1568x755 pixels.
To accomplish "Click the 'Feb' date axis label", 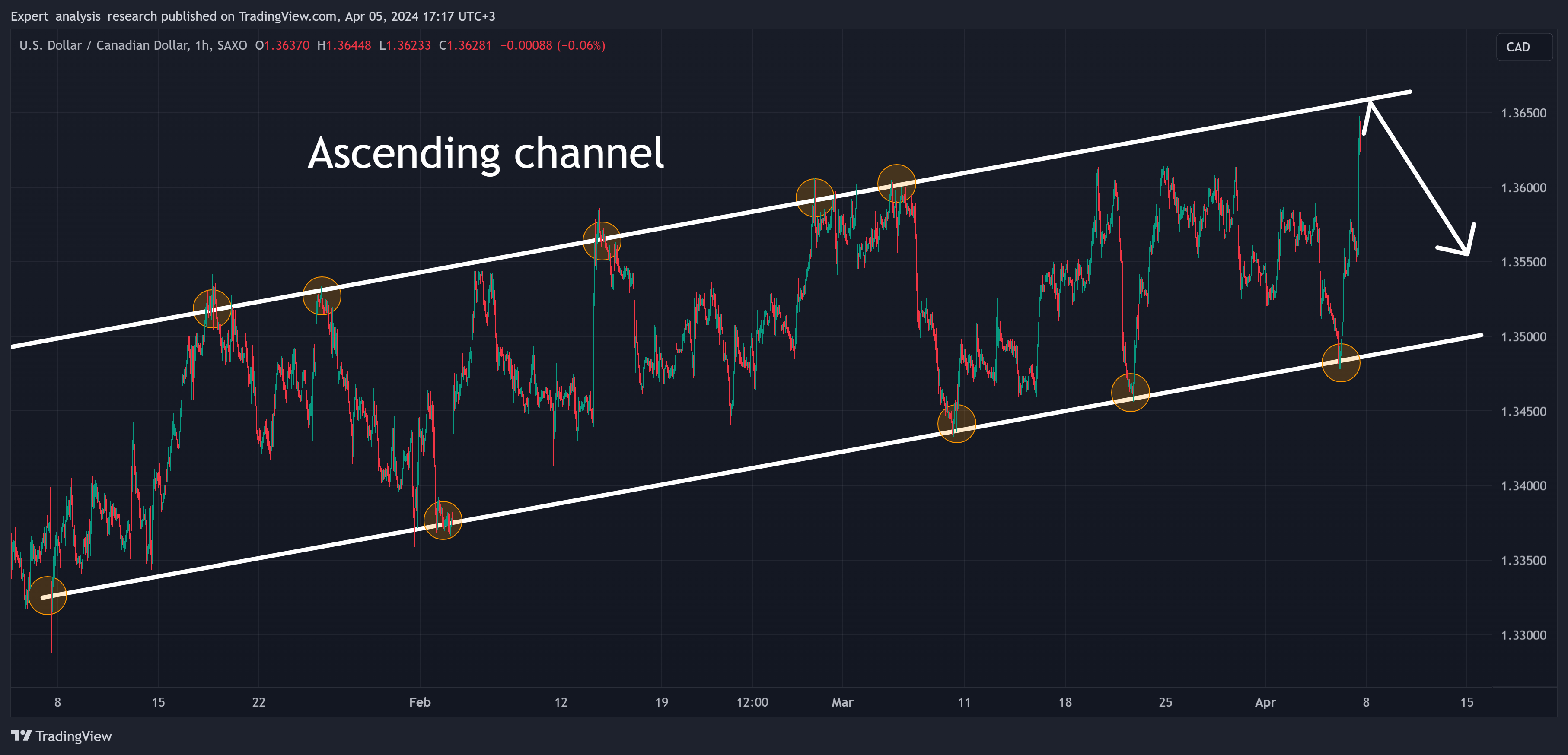I will [x=420, y=702].
